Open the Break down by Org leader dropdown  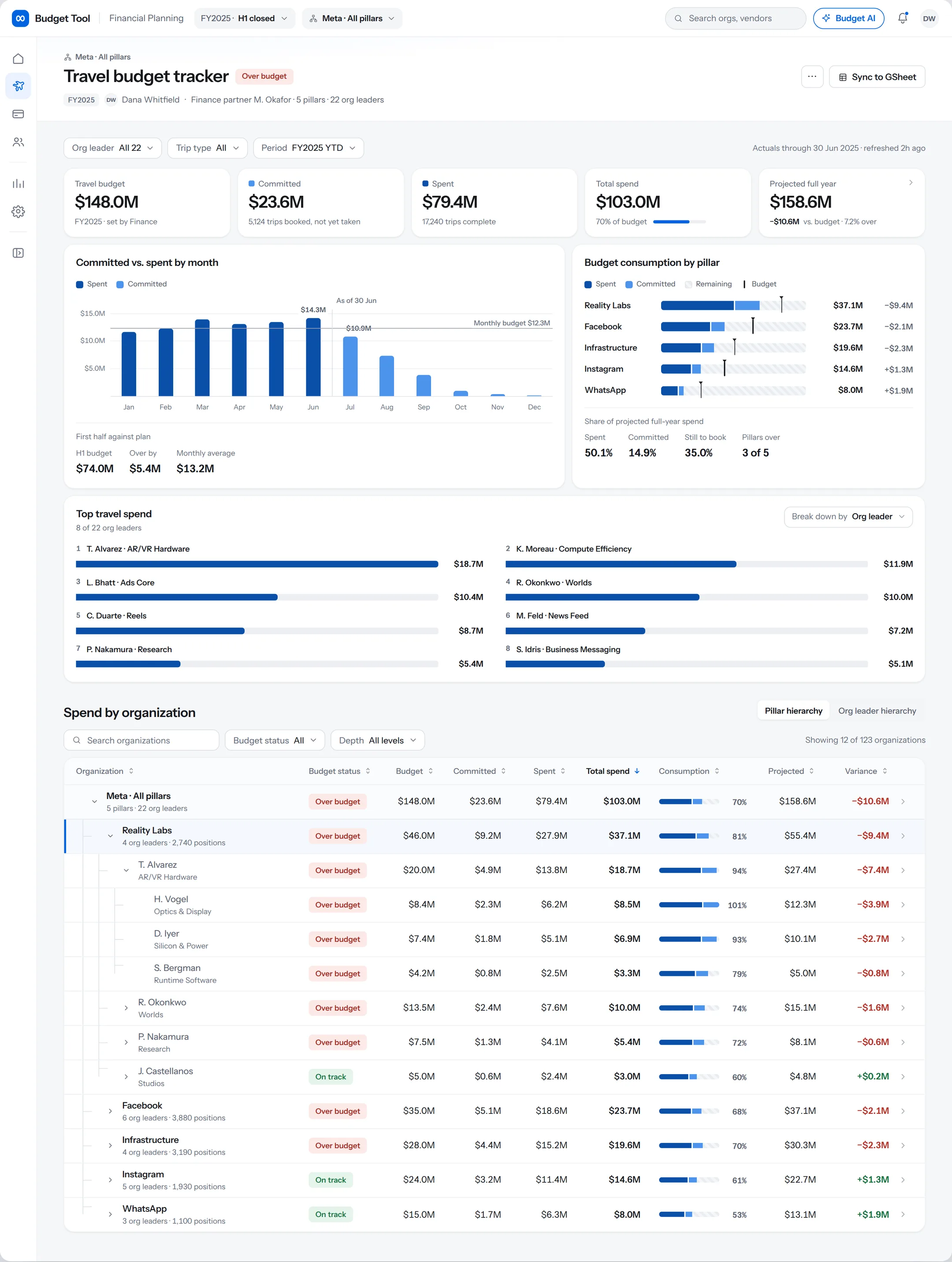pos(848,516)
